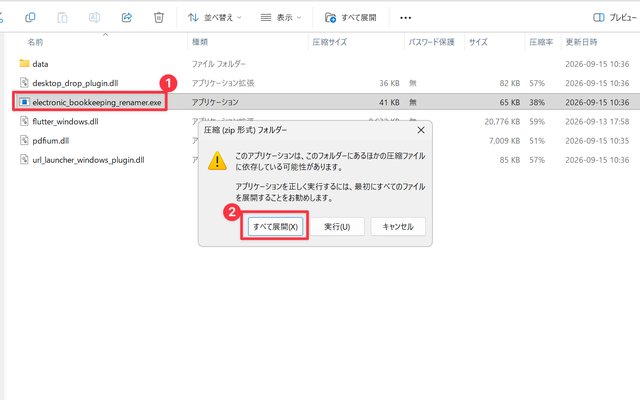Click the 7,009 KB size cell

[x=504, y=141]
